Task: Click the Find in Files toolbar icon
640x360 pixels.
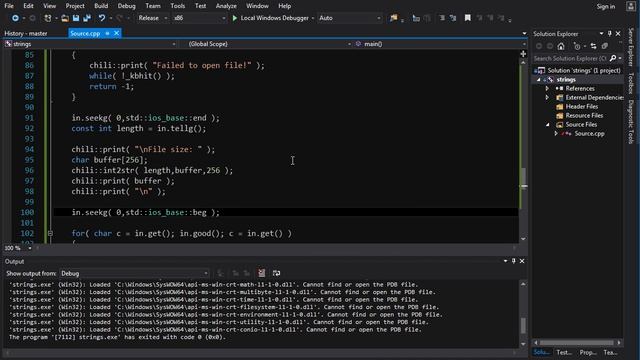Action: [393, 18]
